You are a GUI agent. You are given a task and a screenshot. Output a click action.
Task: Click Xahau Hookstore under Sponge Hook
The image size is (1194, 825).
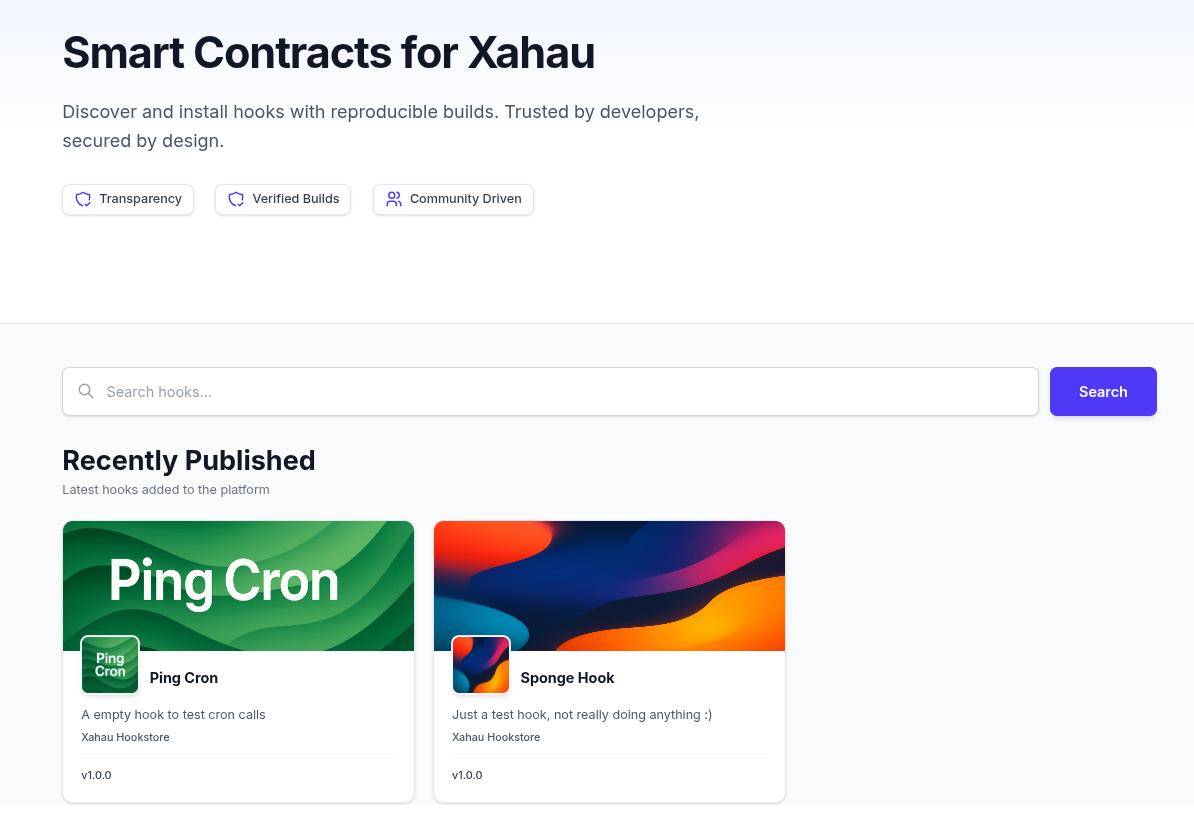pos(496,737)
